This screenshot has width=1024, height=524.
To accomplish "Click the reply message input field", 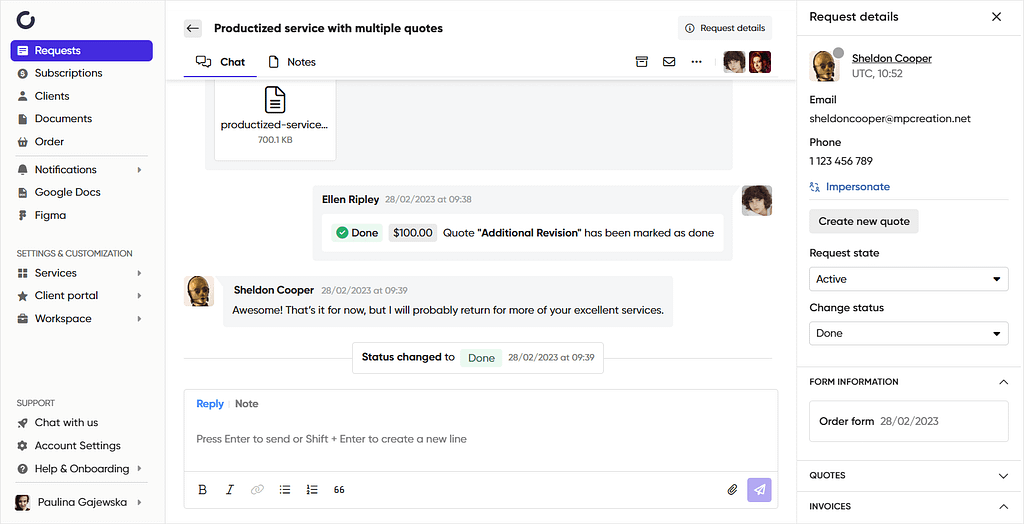I will coord(481,439).
